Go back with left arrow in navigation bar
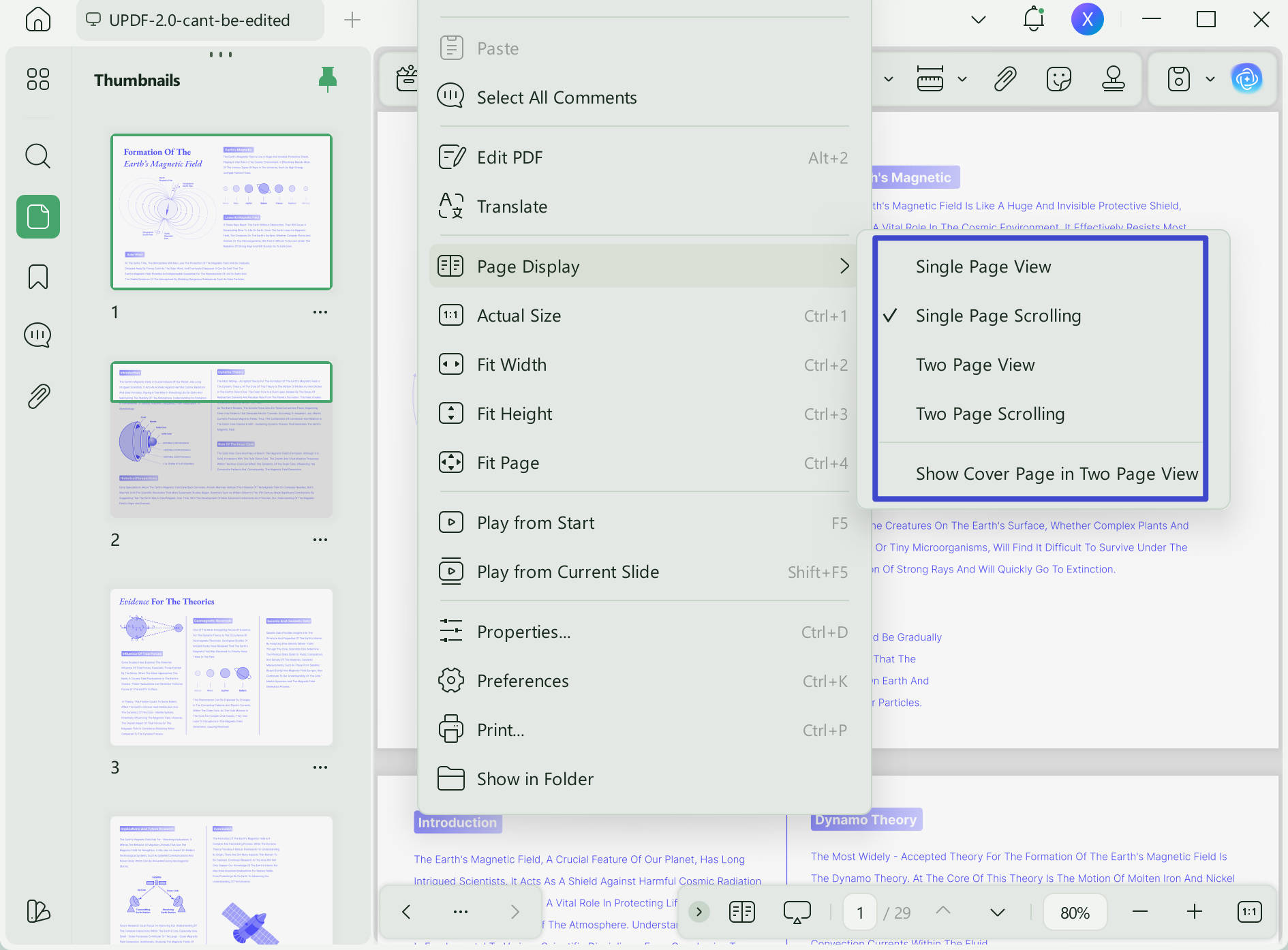Image resolution: width=1288 pixels, height=950 pixels. tap(406, 912)
